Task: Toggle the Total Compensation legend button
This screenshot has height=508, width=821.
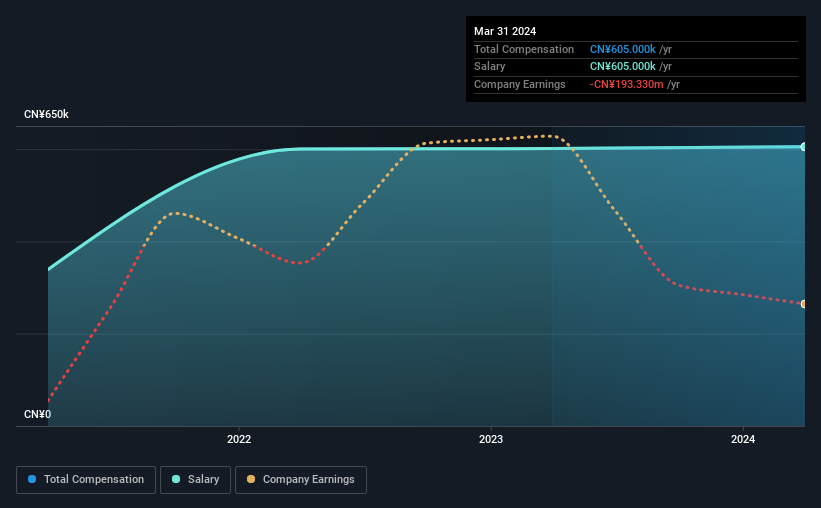Action: coord(86,480)
